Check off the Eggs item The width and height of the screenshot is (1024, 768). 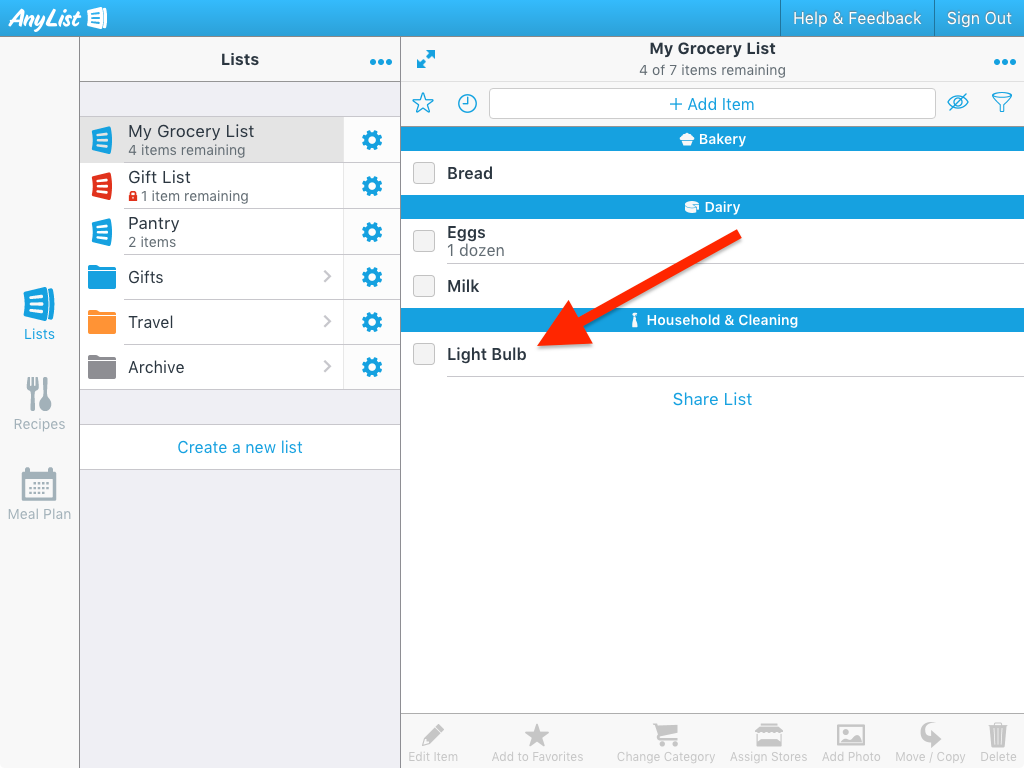click(424, 241)
